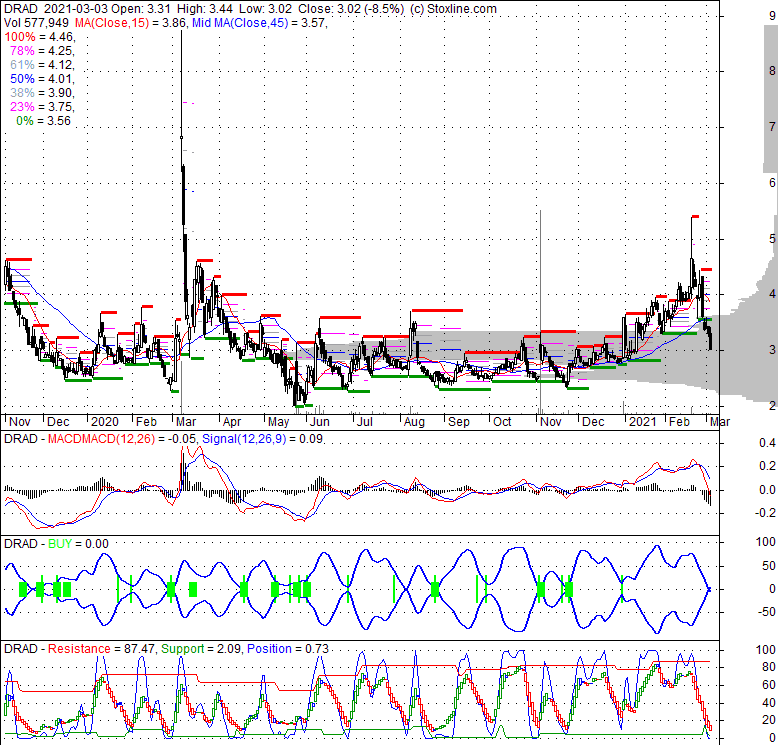Screen dimensions: 780x745
Task: Select the '0% = 3.56' Fibonacci level
Action: click(44, 121)
